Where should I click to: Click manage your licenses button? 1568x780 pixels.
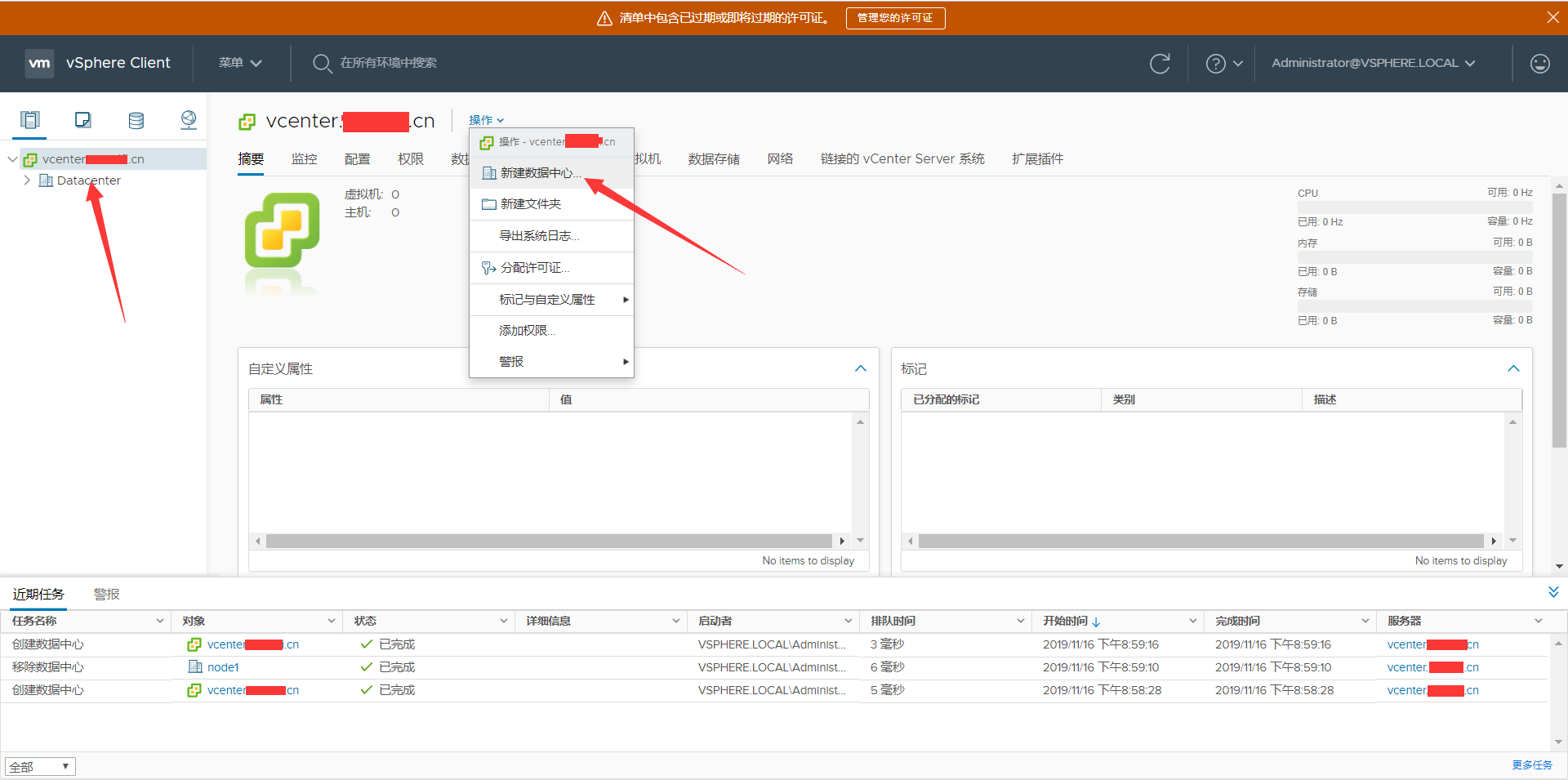point(895,18)
